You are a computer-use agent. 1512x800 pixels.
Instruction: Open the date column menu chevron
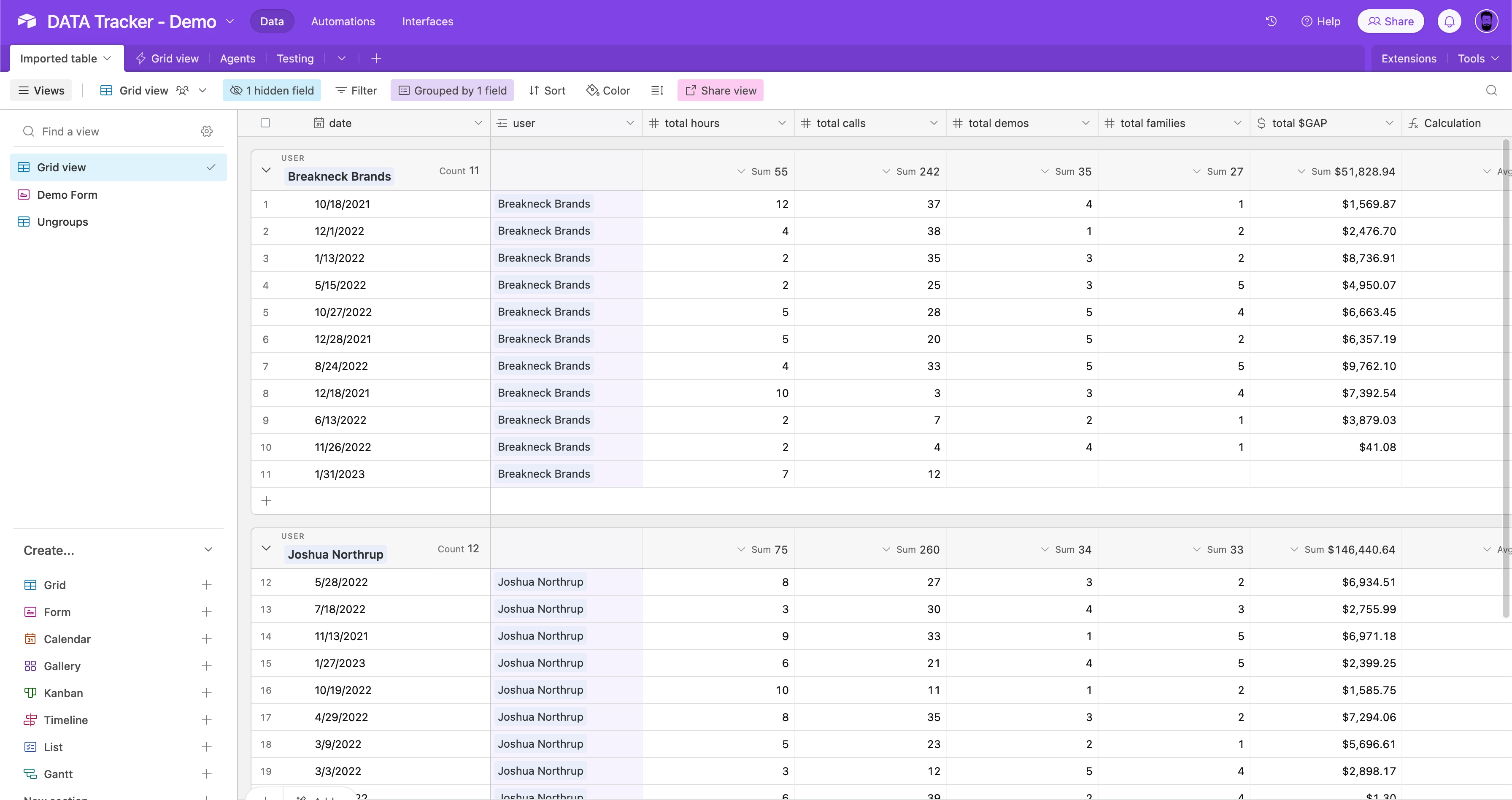pos(478,123)
